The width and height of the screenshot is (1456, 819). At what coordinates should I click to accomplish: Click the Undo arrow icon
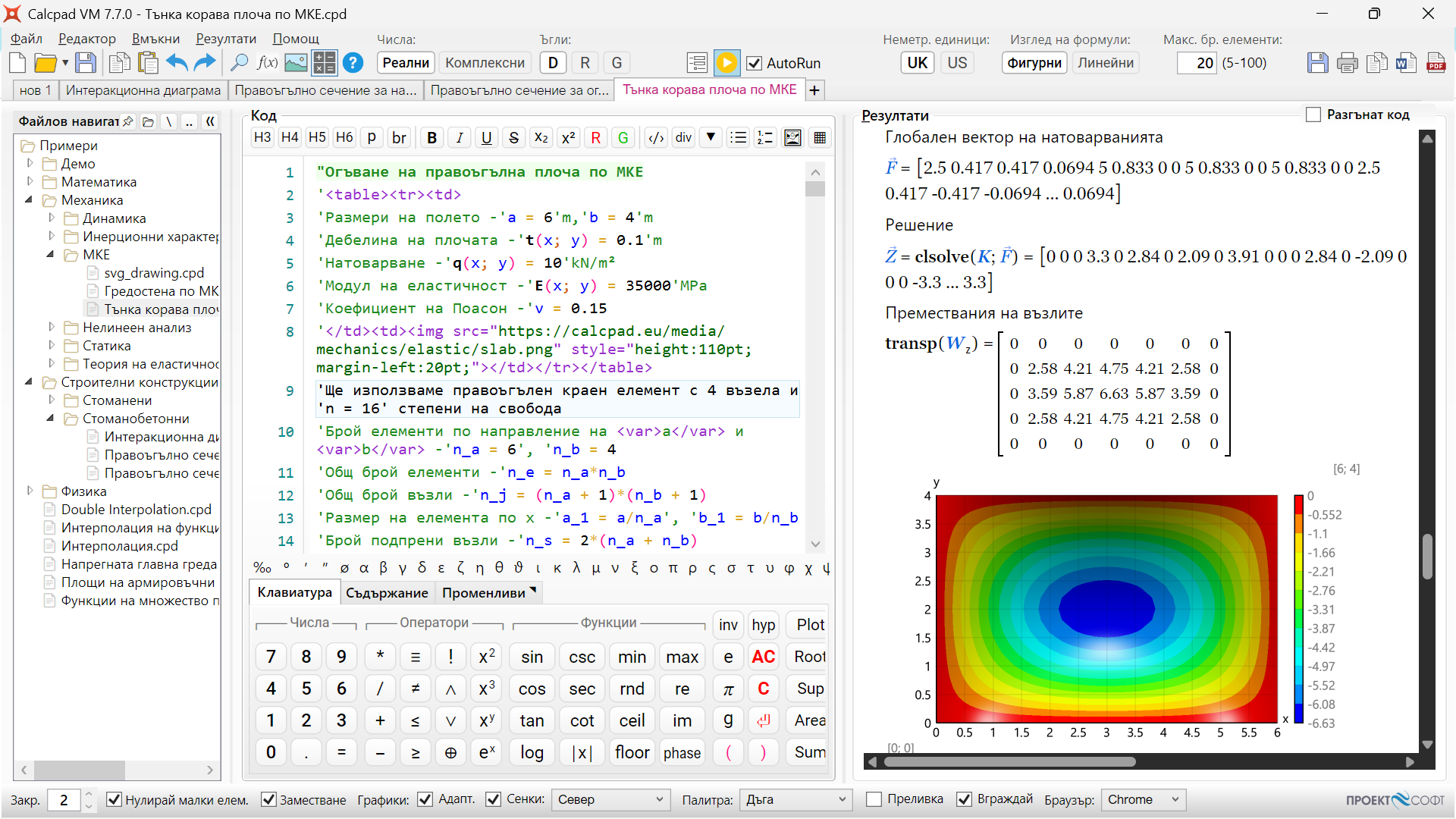pyautogui.click(x=177, y=63)
